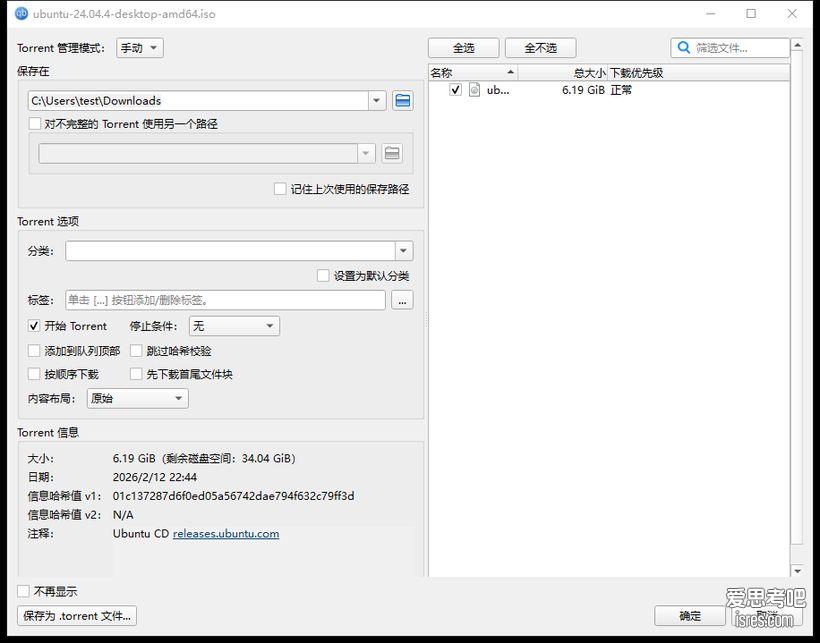Click the ISO file icon in file list
This screenshot has width=820, height=643.
474,90
